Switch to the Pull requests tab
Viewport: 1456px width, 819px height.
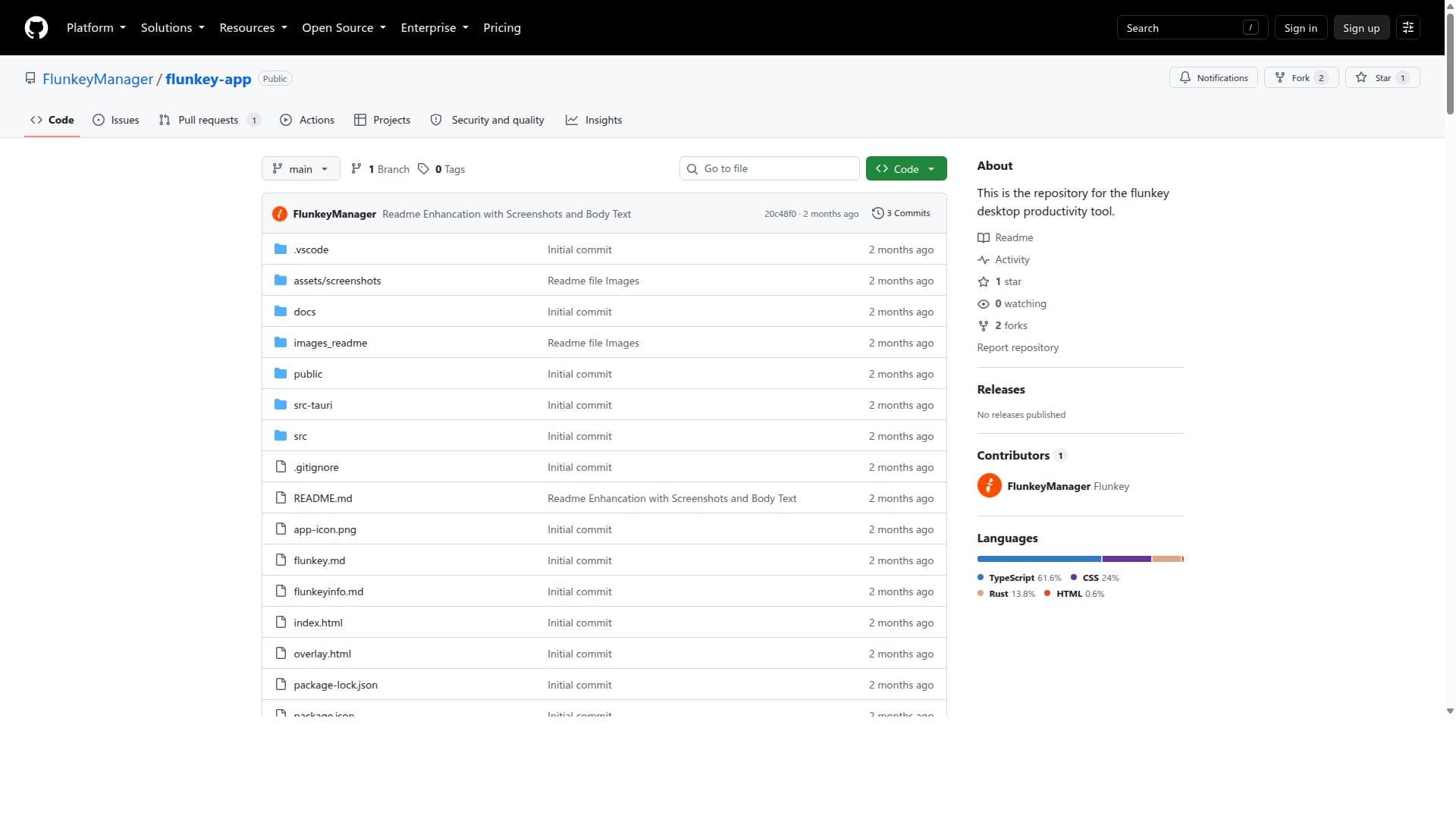point(209,121)
